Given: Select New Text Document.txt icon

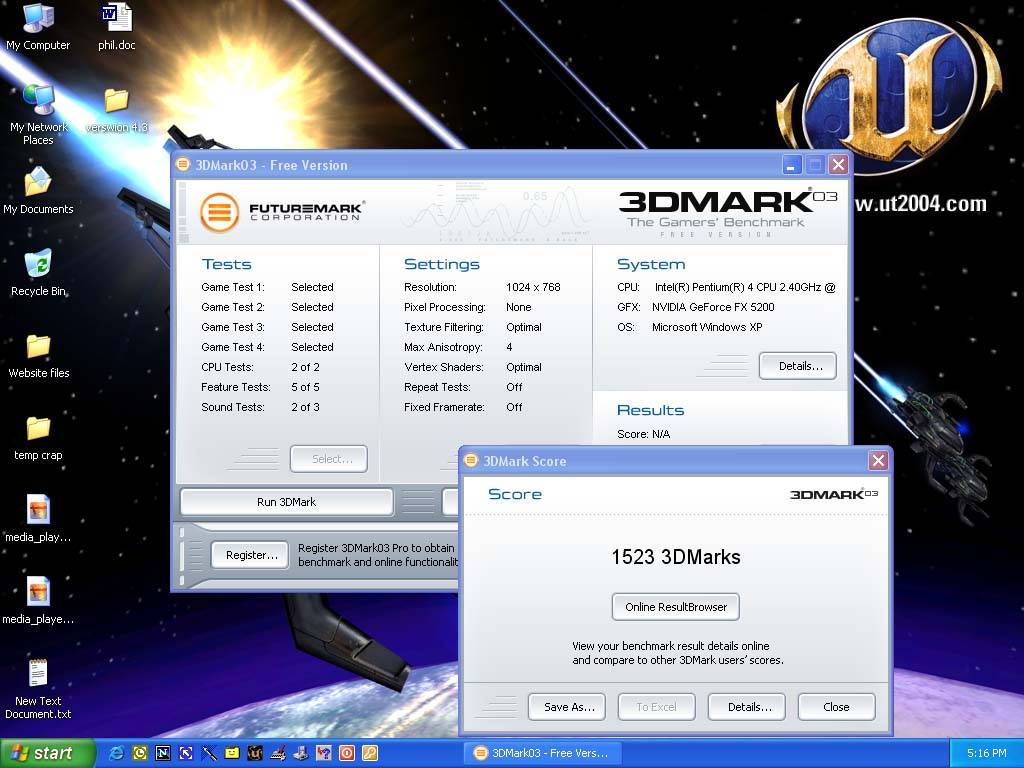Looking at the screenshot, I should coord(38,689).
